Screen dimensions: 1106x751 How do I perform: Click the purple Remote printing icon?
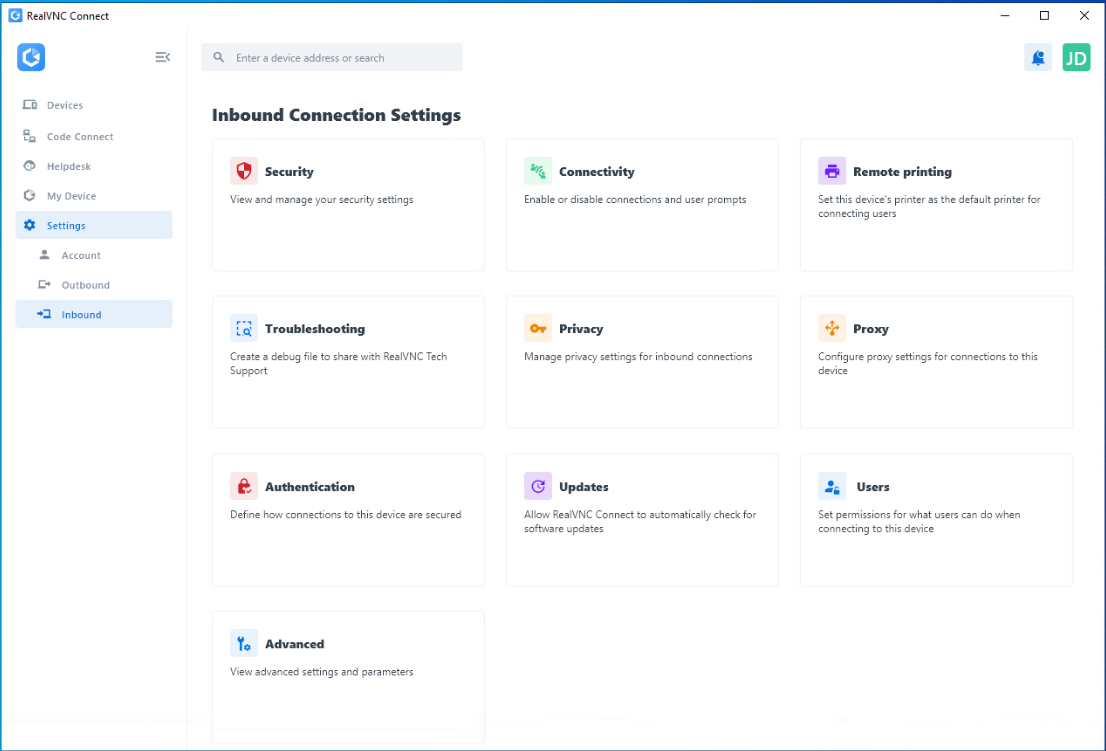tap(832, 171)
